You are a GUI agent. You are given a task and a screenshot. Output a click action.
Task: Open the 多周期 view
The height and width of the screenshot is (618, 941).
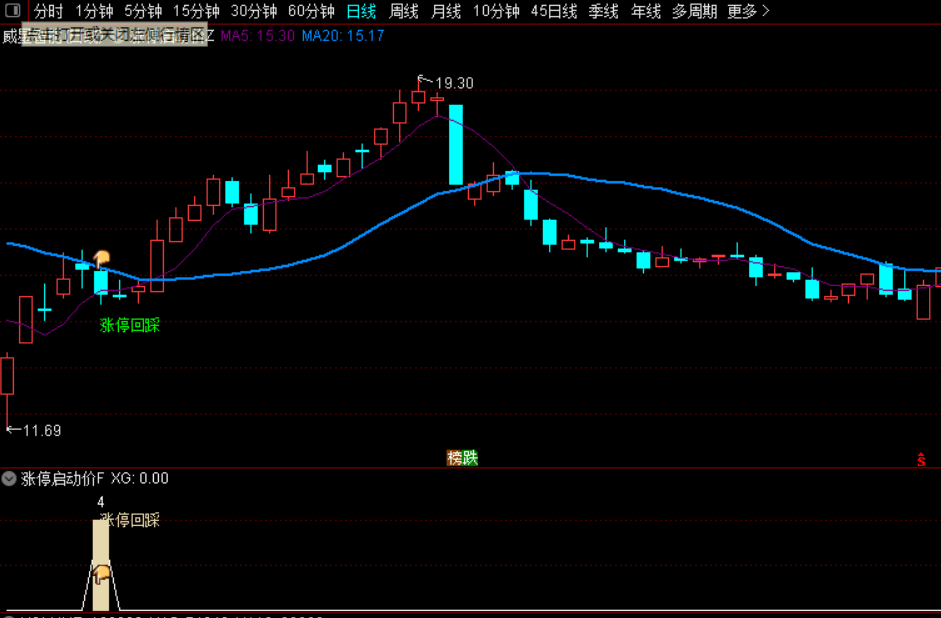click(x=694, y=11)
